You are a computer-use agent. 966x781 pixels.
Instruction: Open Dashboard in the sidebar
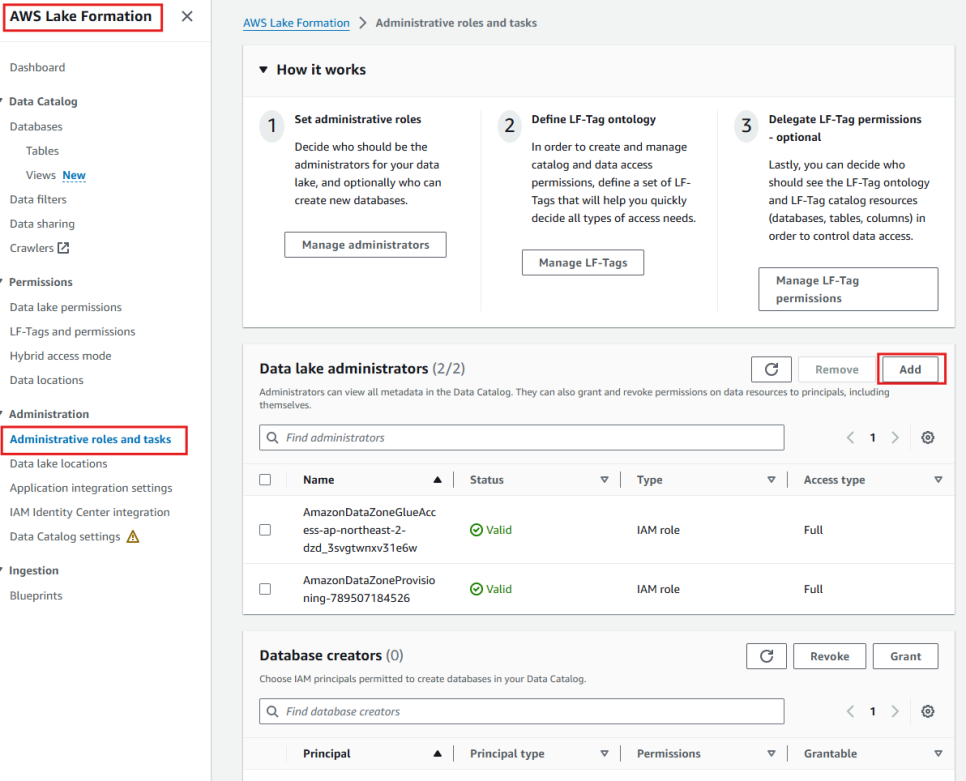(x=37, y=67)
